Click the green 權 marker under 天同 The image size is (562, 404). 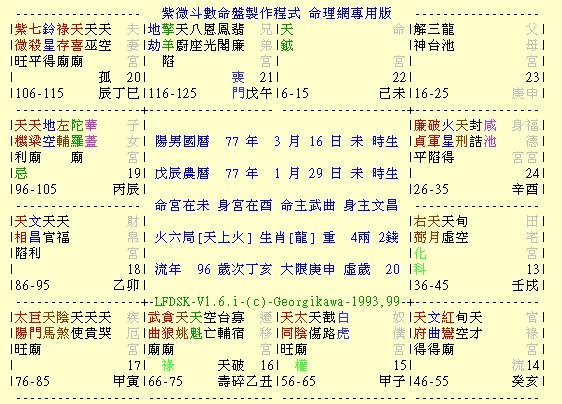tap(301, 365)
